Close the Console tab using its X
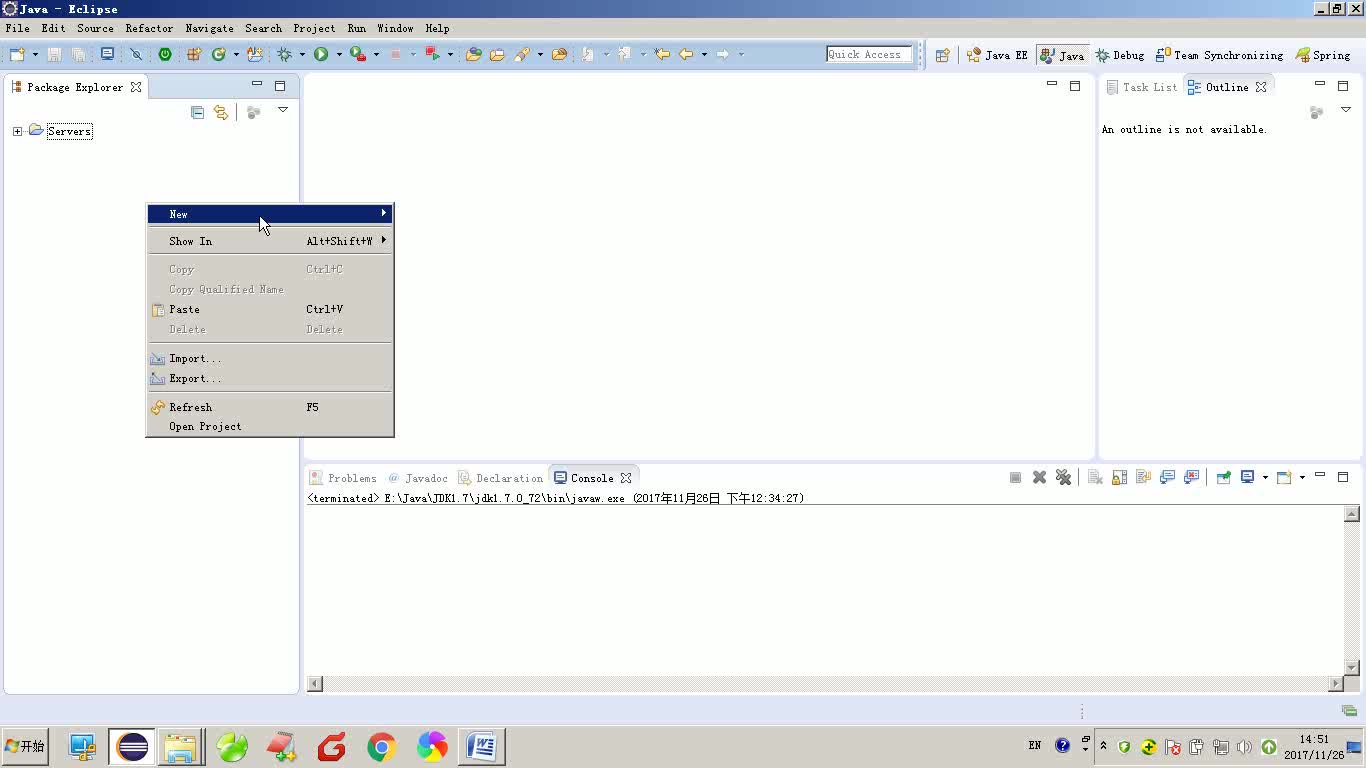This screenshot has height=768, width=1366. click(x=626, y=478)
